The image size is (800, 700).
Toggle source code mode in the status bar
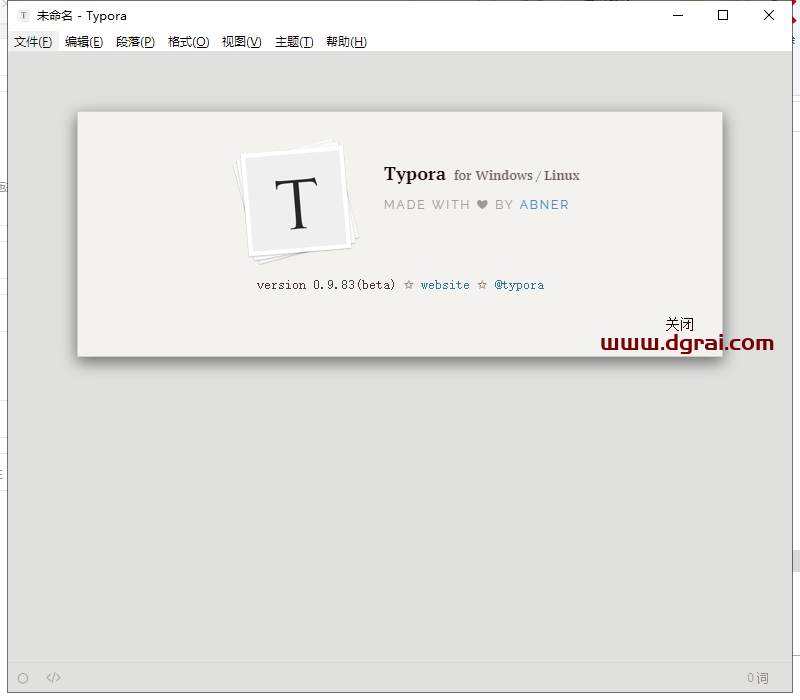tap(53, 678)
